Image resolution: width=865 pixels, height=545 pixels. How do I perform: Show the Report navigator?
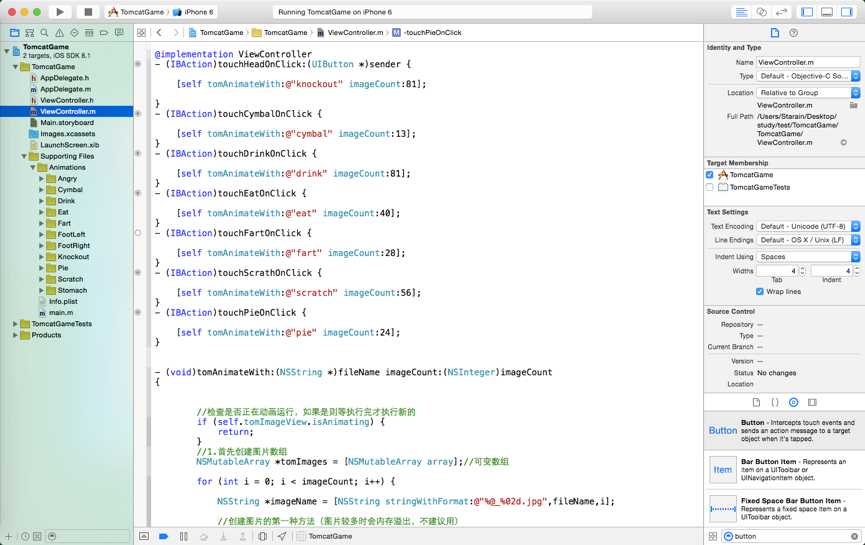(119, 33)
